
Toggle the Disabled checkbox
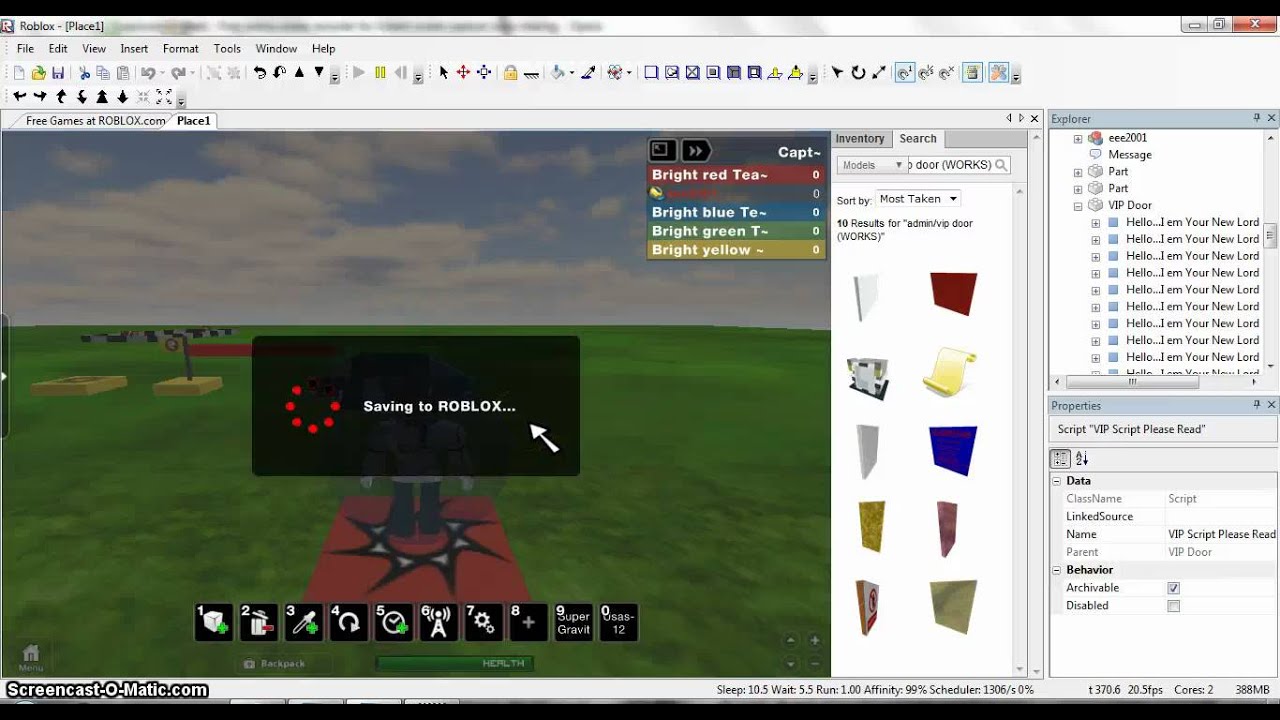tap(1173, 606)
